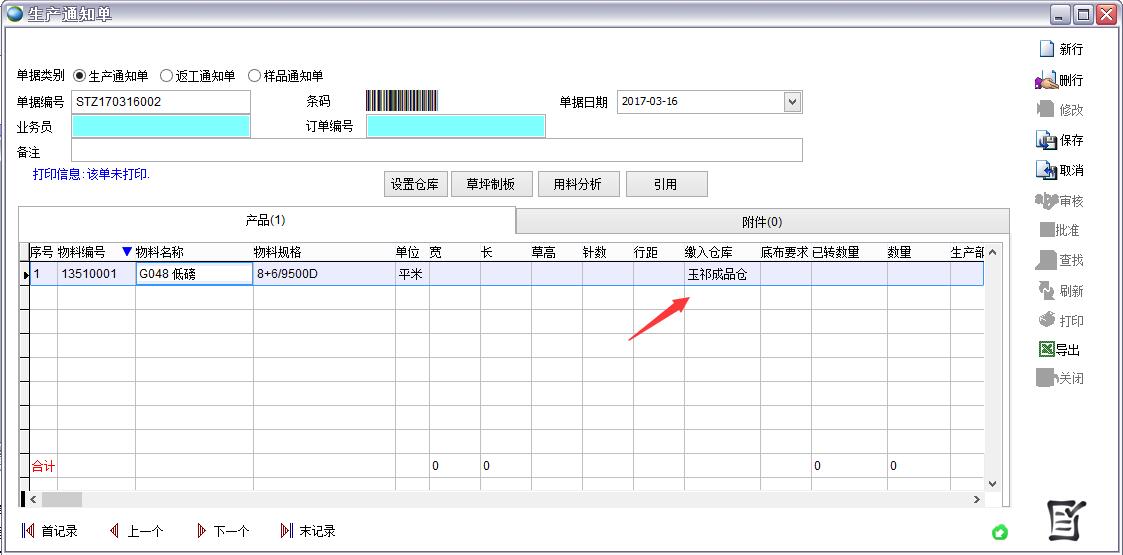This screenshot has width=1123, height=555.
Task: Click the 删行 (delete row) icon
Action: click(1047, 80)
